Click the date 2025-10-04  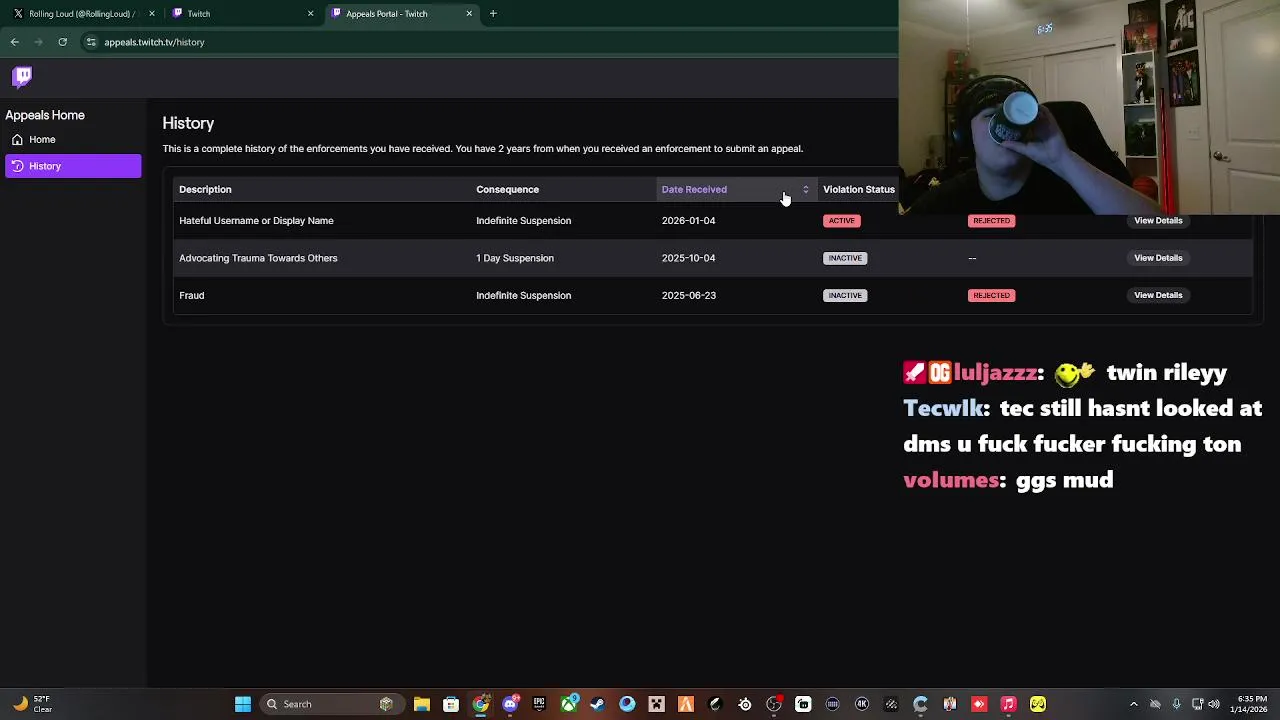tap(688, 258)
